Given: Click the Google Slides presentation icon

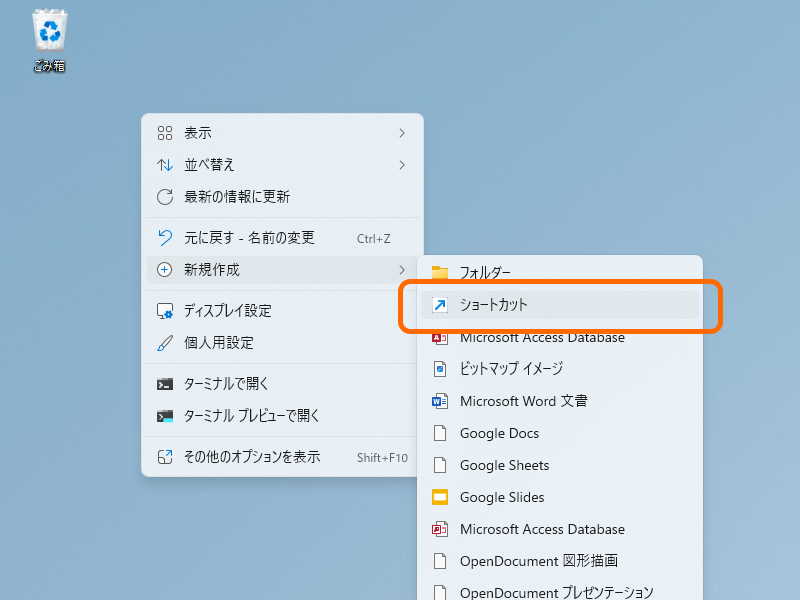Looking at the screenshot, I should 442,497.
